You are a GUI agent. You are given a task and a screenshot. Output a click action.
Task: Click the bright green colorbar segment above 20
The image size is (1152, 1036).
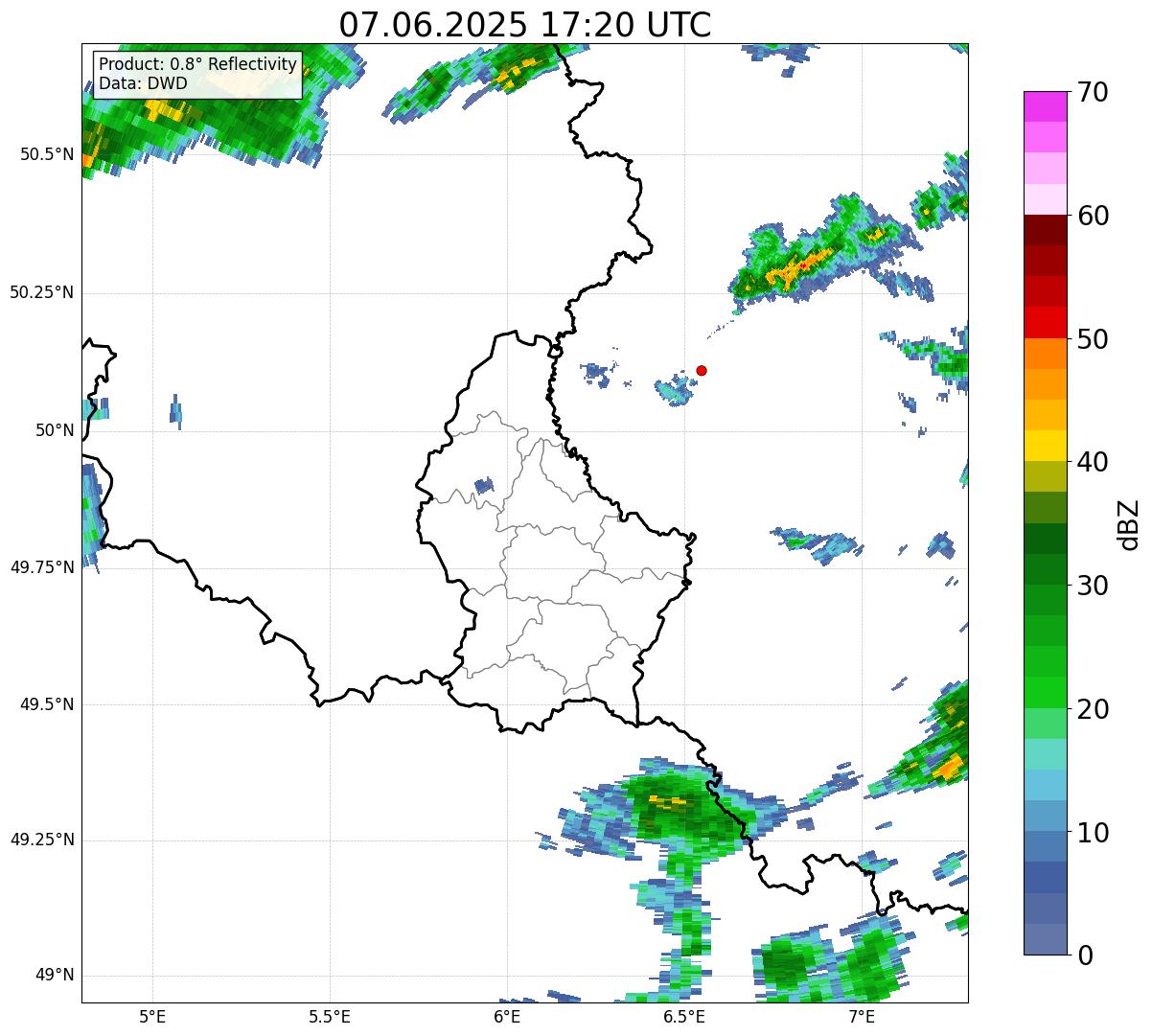click(1045, 693)
